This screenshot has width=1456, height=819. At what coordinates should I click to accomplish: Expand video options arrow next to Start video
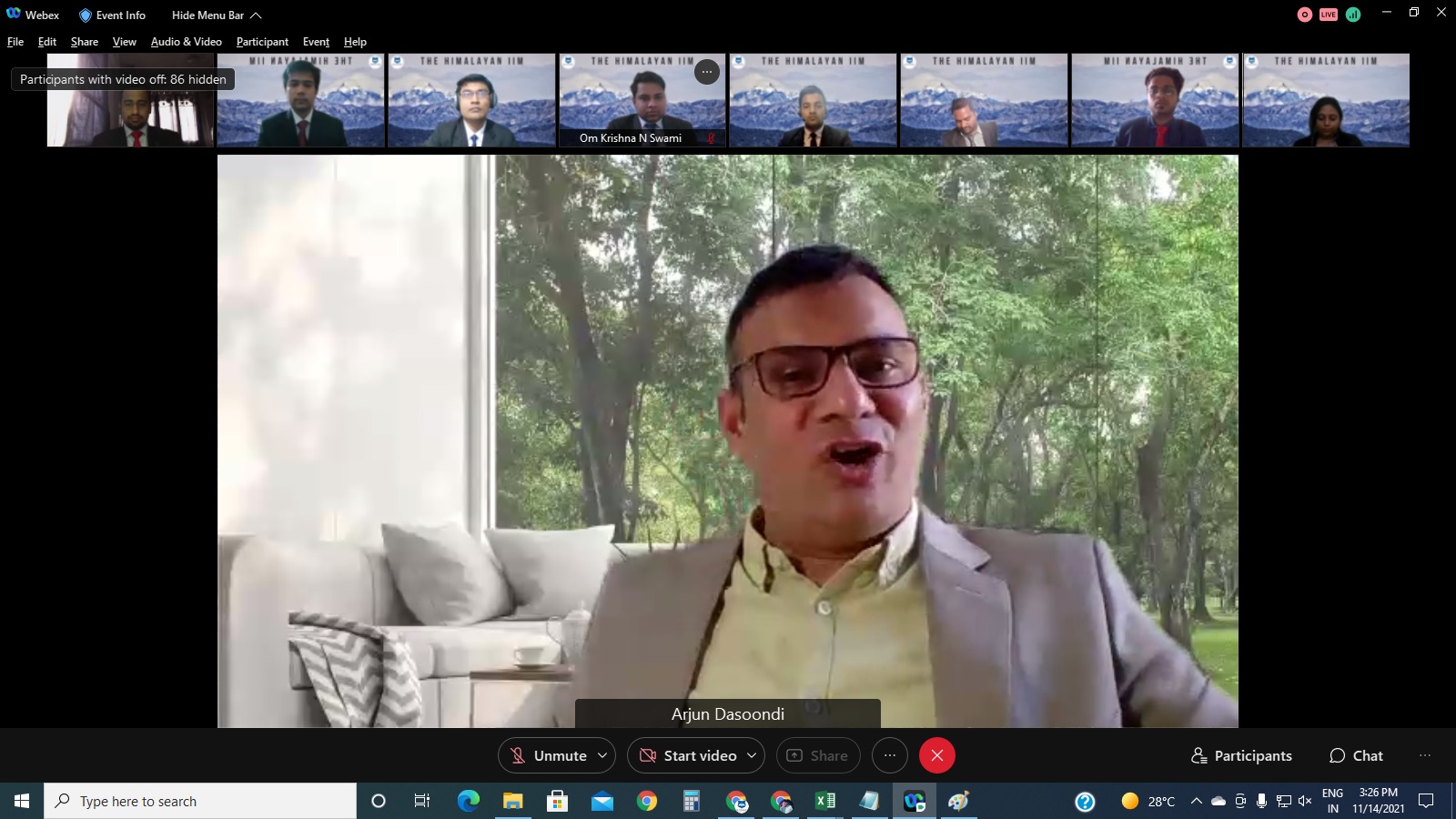(x=752, y=755)
